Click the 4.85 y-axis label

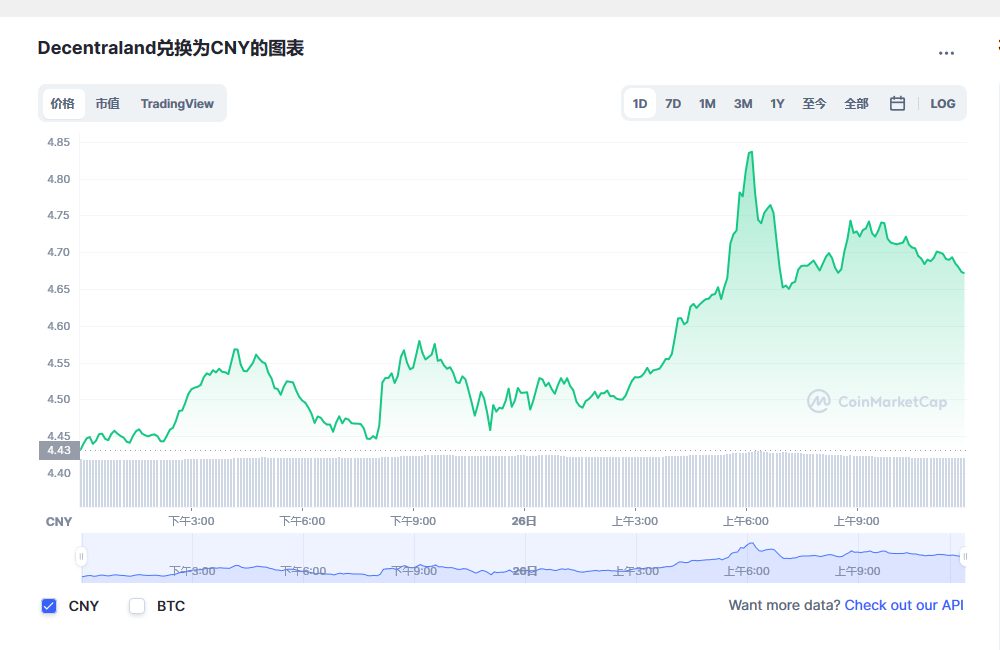point(59,142)
